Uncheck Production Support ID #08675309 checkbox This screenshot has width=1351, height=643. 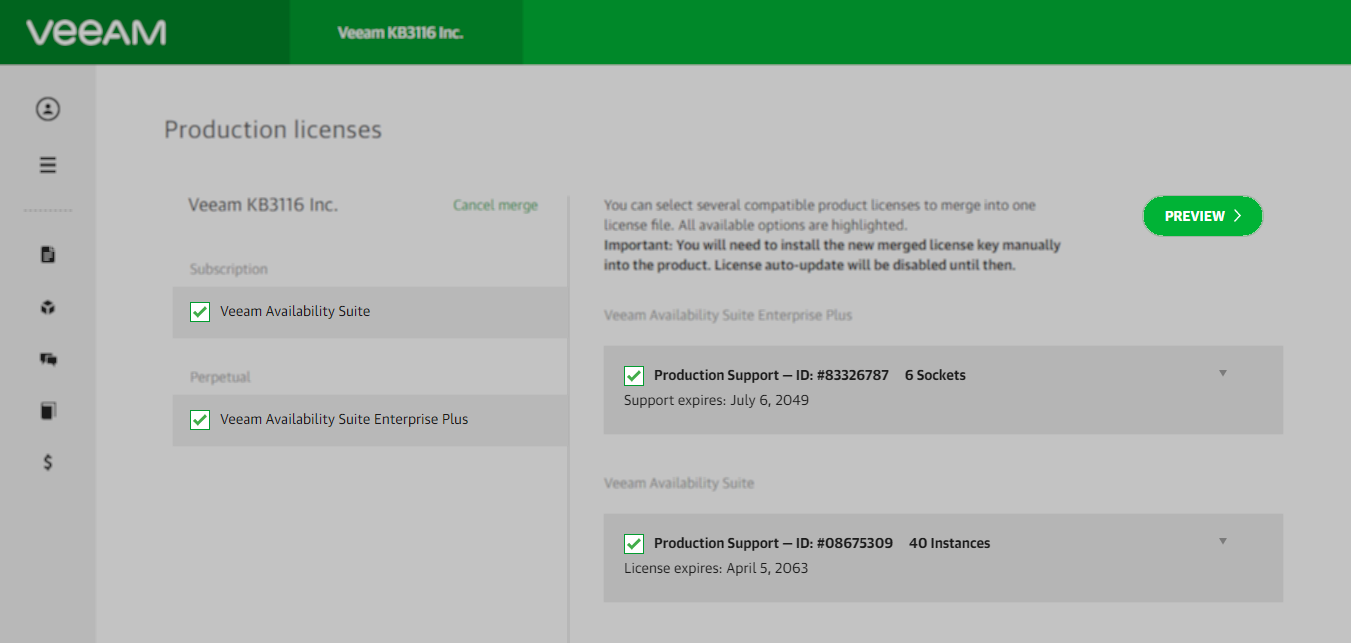pyautogui.click(x=634, y=544)
